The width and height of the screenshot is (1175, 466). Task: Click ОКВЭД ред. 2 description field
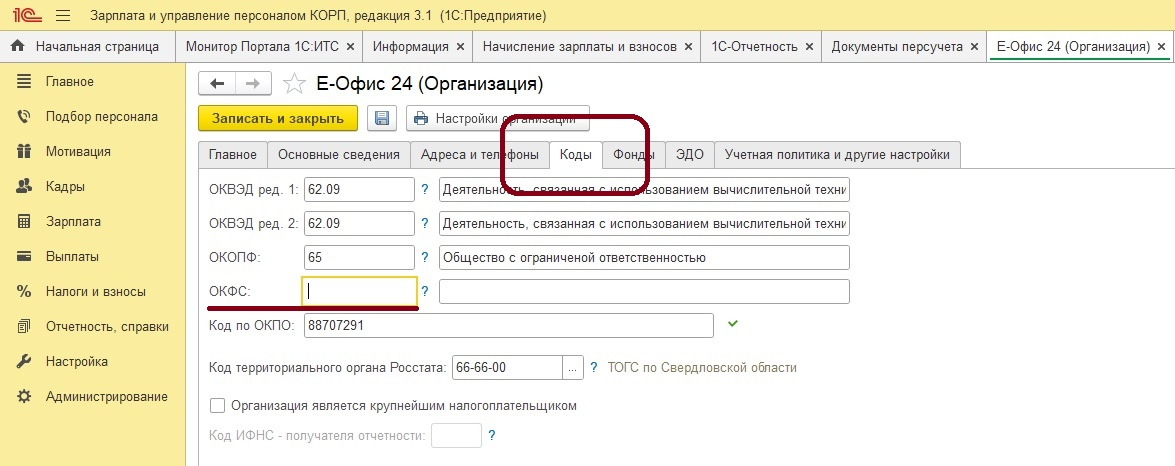pos(644,223)
